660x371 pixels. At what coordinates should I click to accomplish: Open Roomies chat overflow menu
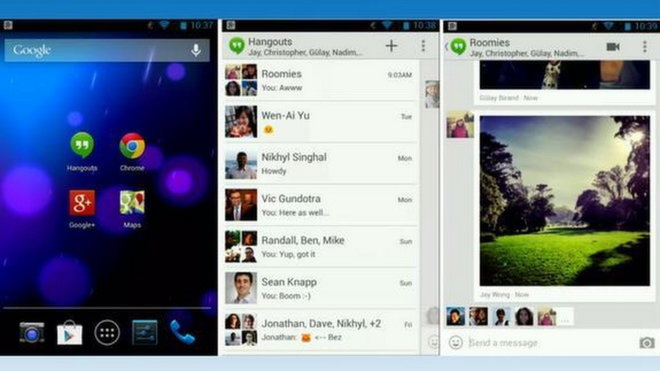click(x=644, y=47)
